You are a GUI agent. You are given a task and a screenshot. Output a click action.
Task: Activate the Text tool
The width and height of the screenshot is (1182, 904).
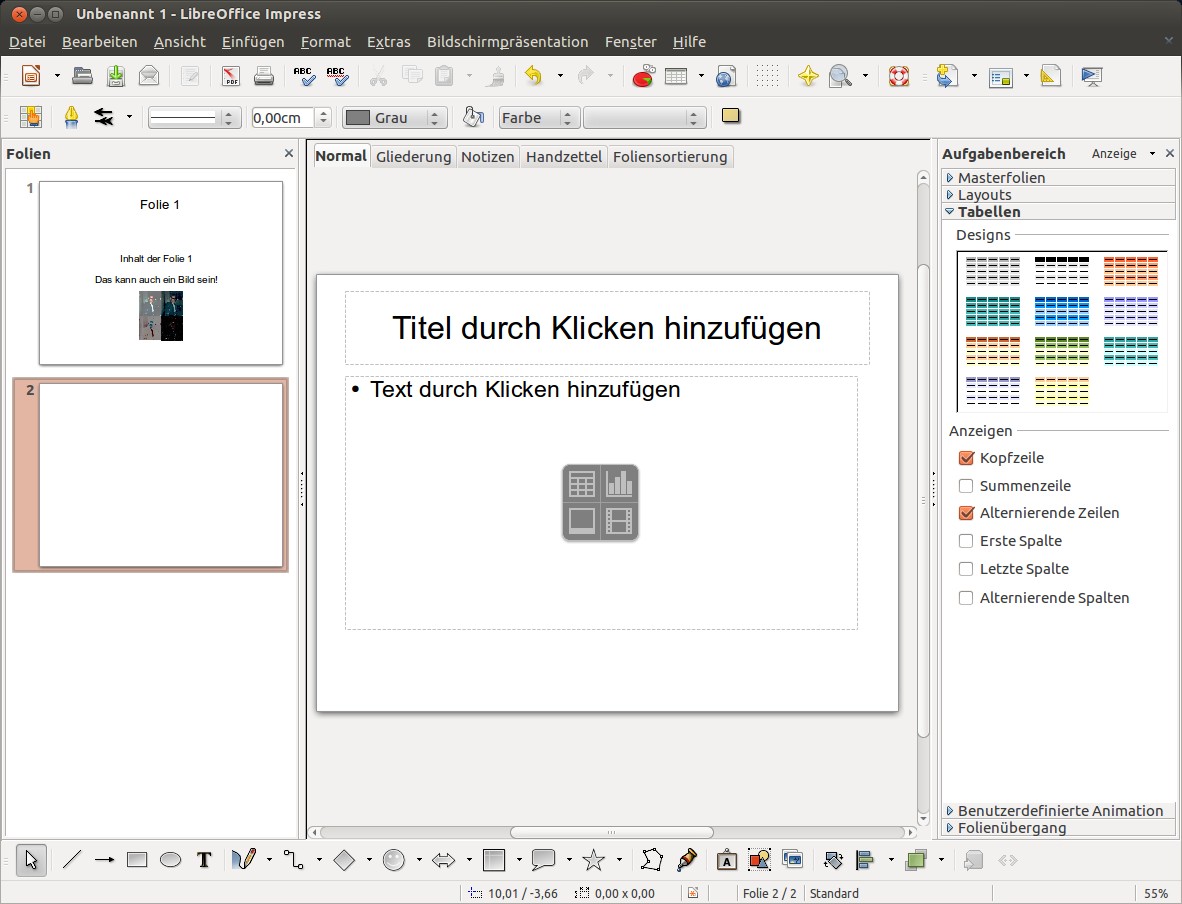tap(204, 860)
